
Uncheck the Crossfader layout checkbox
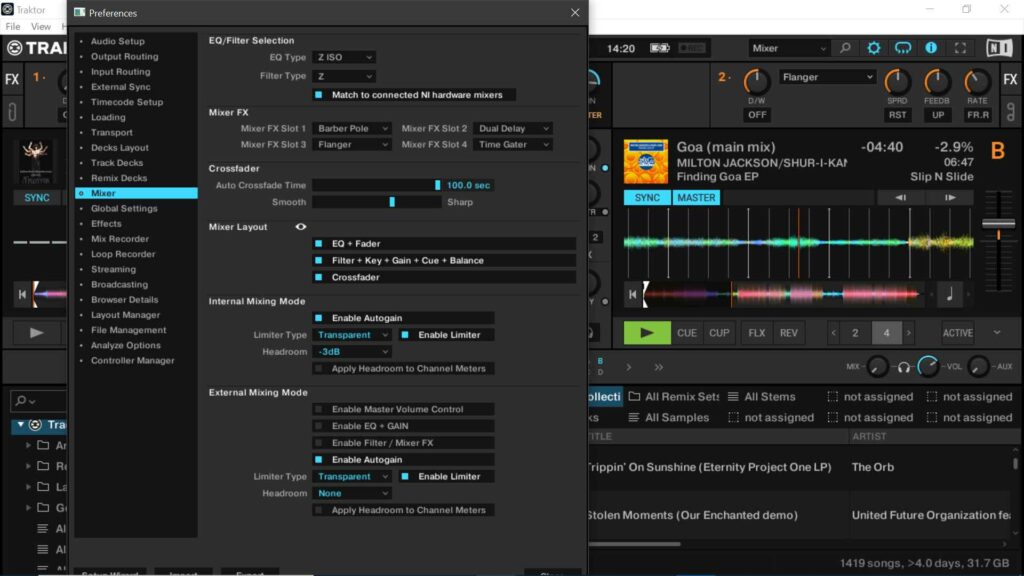(319, 277)
